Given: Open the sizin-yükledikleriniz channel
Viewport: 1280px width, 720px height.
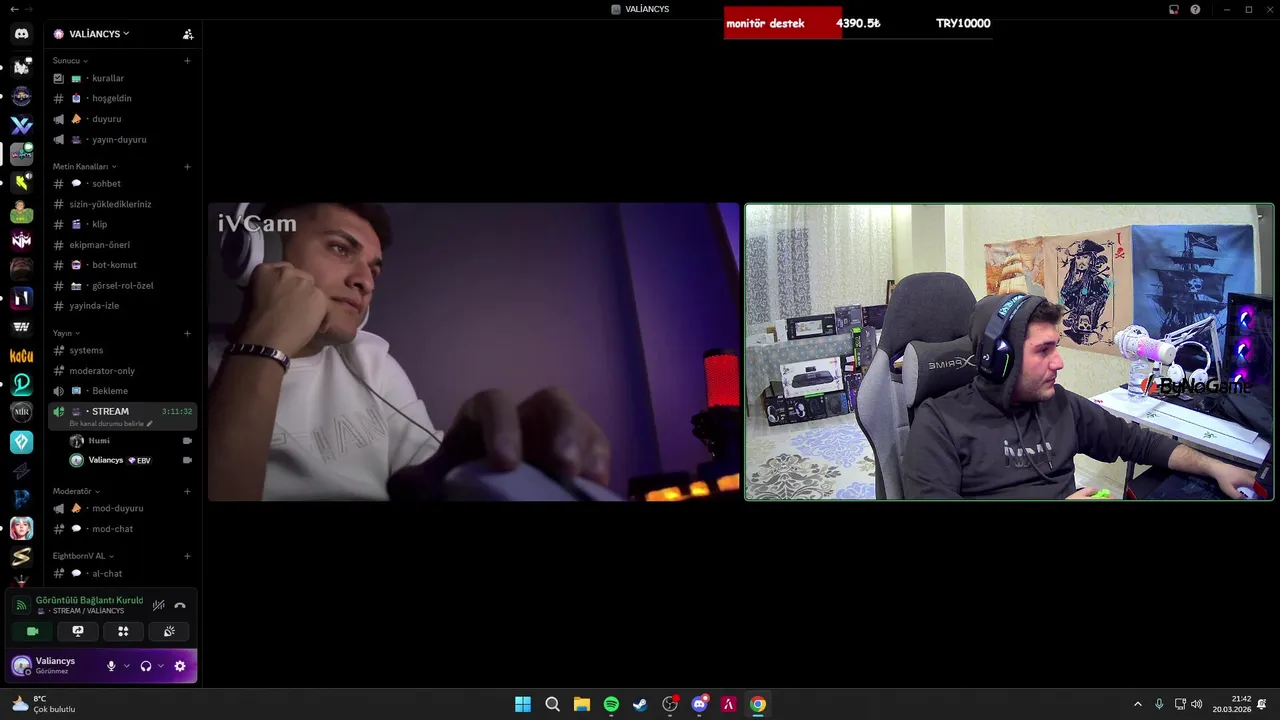Looking at the screenshot, I should pyautogui.click(x=123, y=204).
